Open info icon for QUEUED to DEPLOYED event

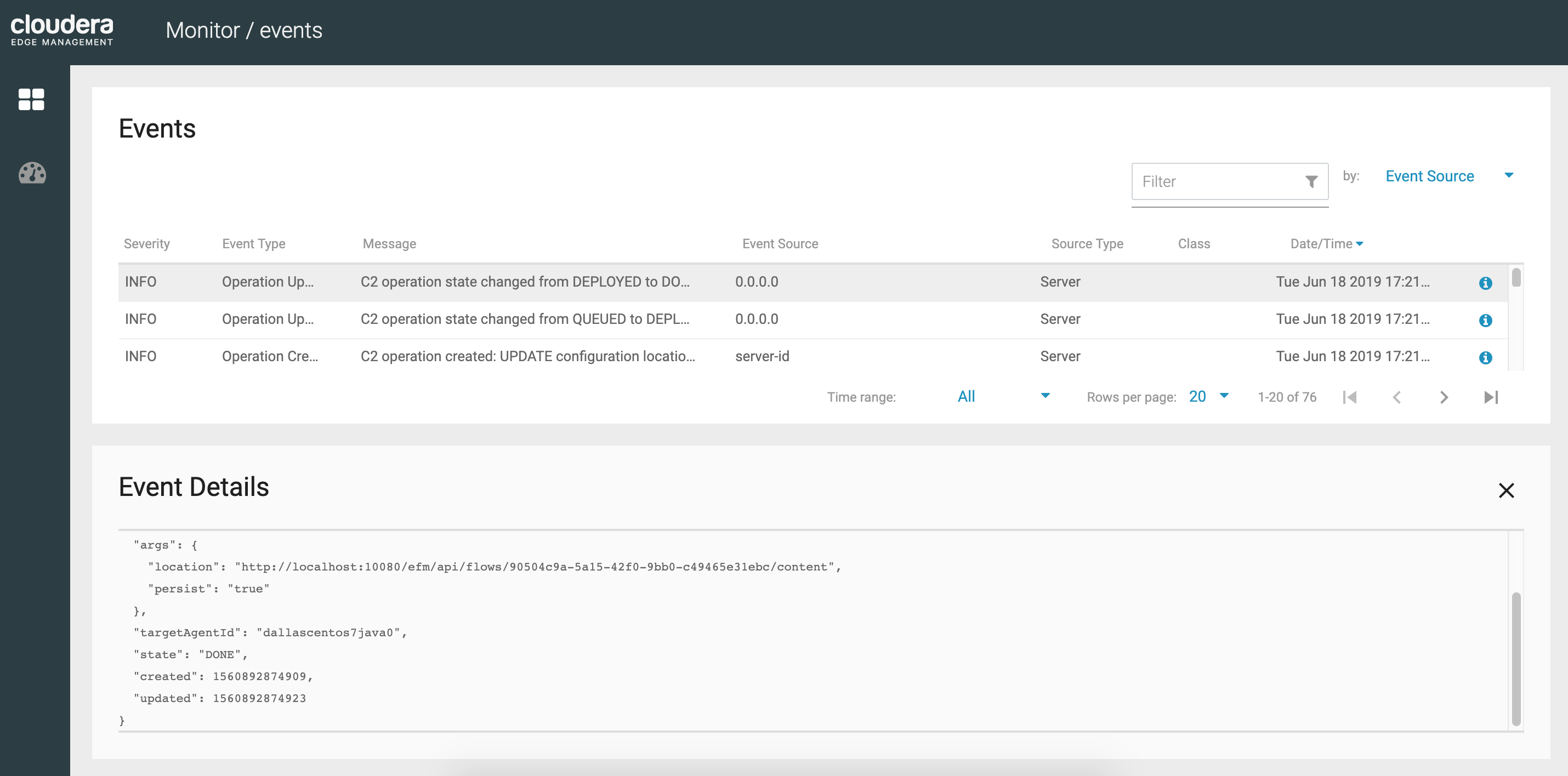point(1485,320)
